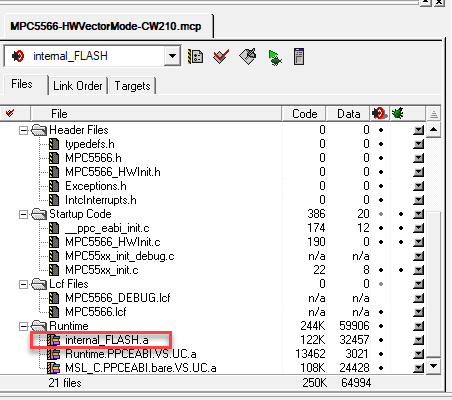Viewport: 452px width, 400px height.
Task: Click the Synchronize Modification Dates checkmark icon
Action: coord(221,56)
